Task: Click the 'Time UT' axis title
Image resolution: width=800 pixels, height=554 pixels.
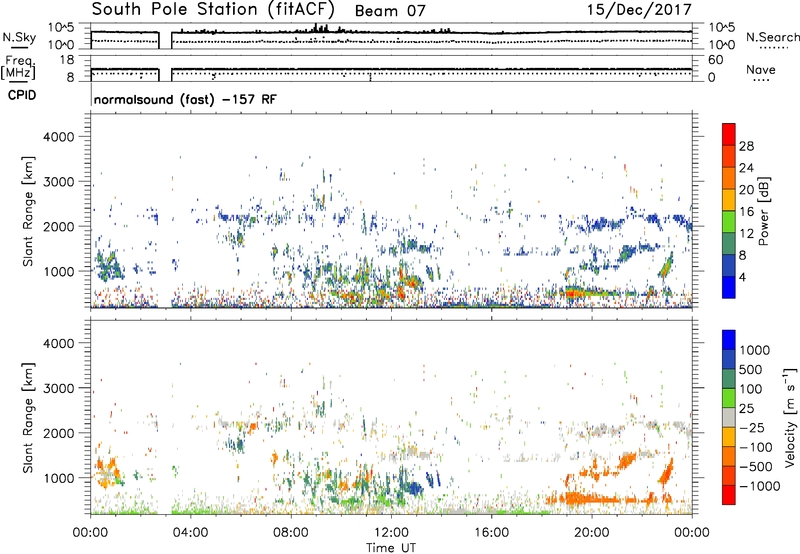Action: click(x=391, y=548)
